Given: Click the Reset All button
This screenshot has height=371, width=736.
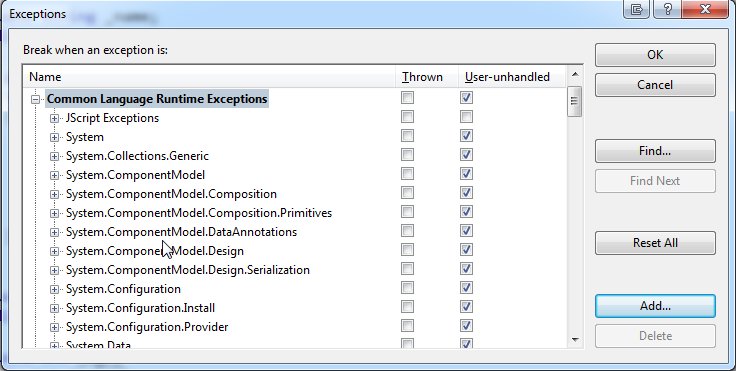Looking at the screenshot, I should pyautogui.click(x=655, y=243).
